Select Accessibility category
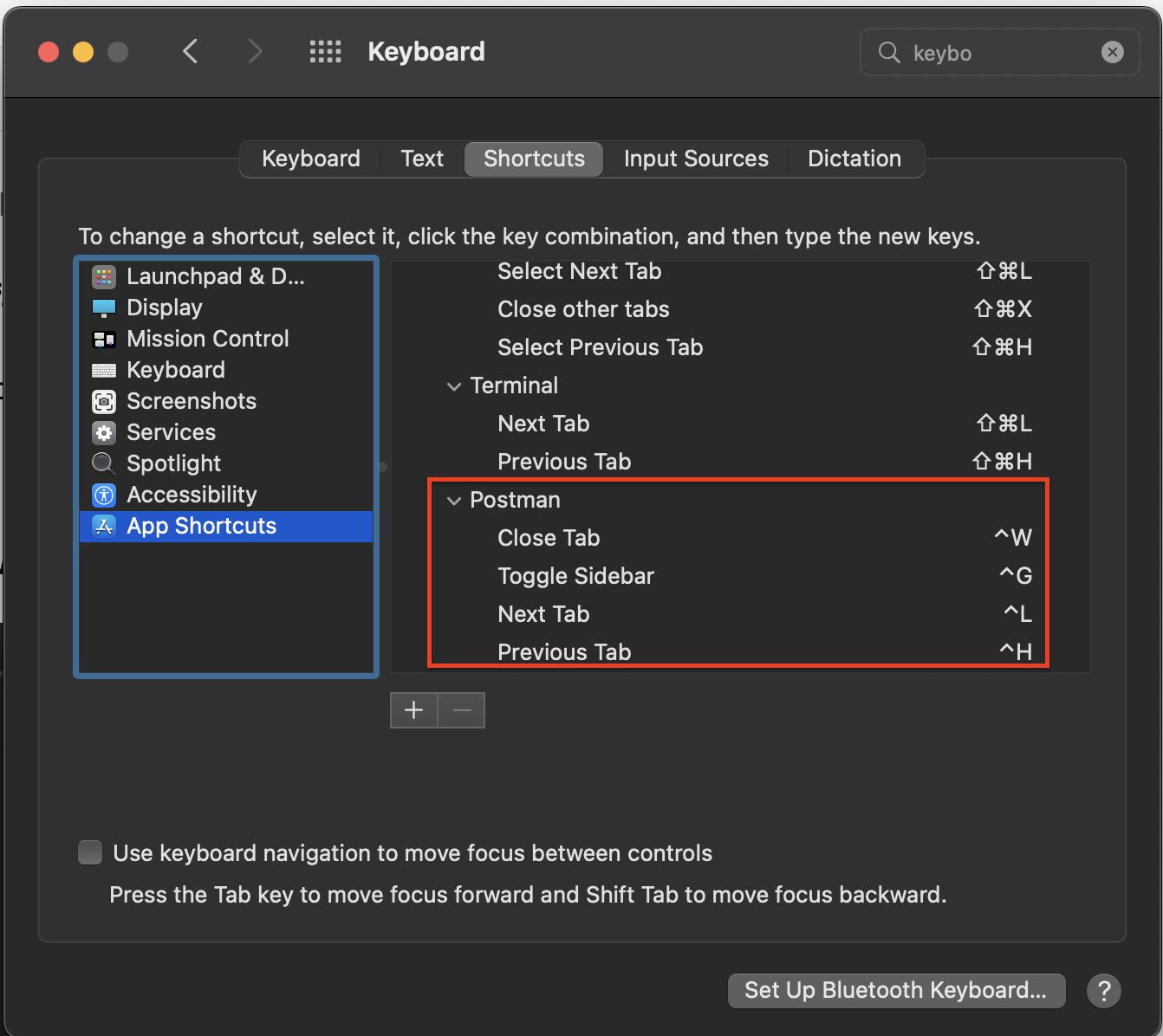 point(226,495)
